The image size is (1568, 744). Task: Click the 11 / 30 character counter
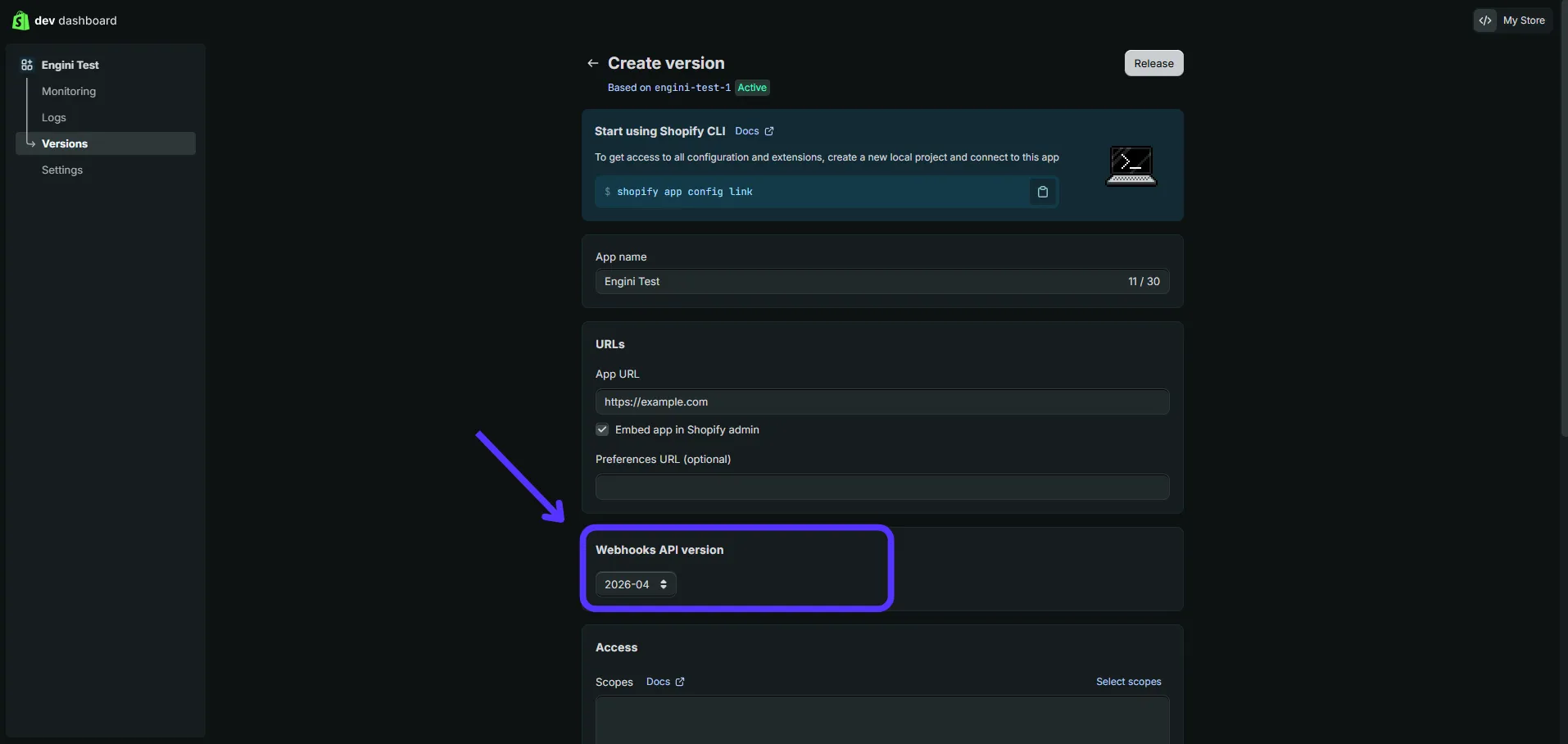(x=1144, y=281)
